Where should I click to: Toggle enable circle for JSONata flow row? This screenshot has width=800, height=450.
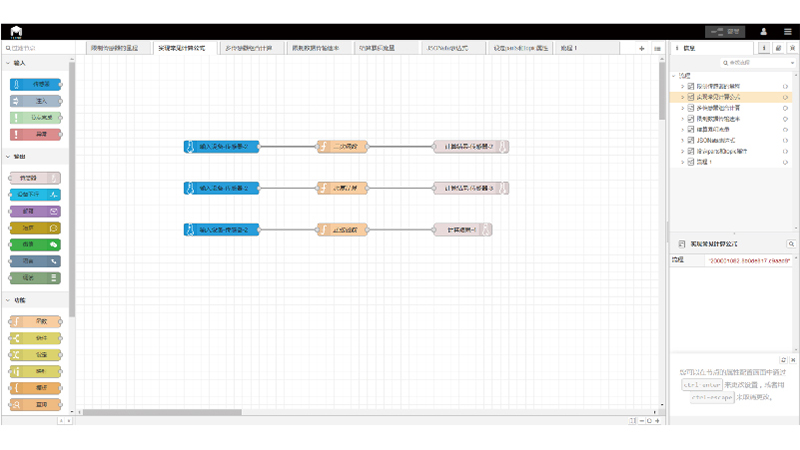point(785,140)
